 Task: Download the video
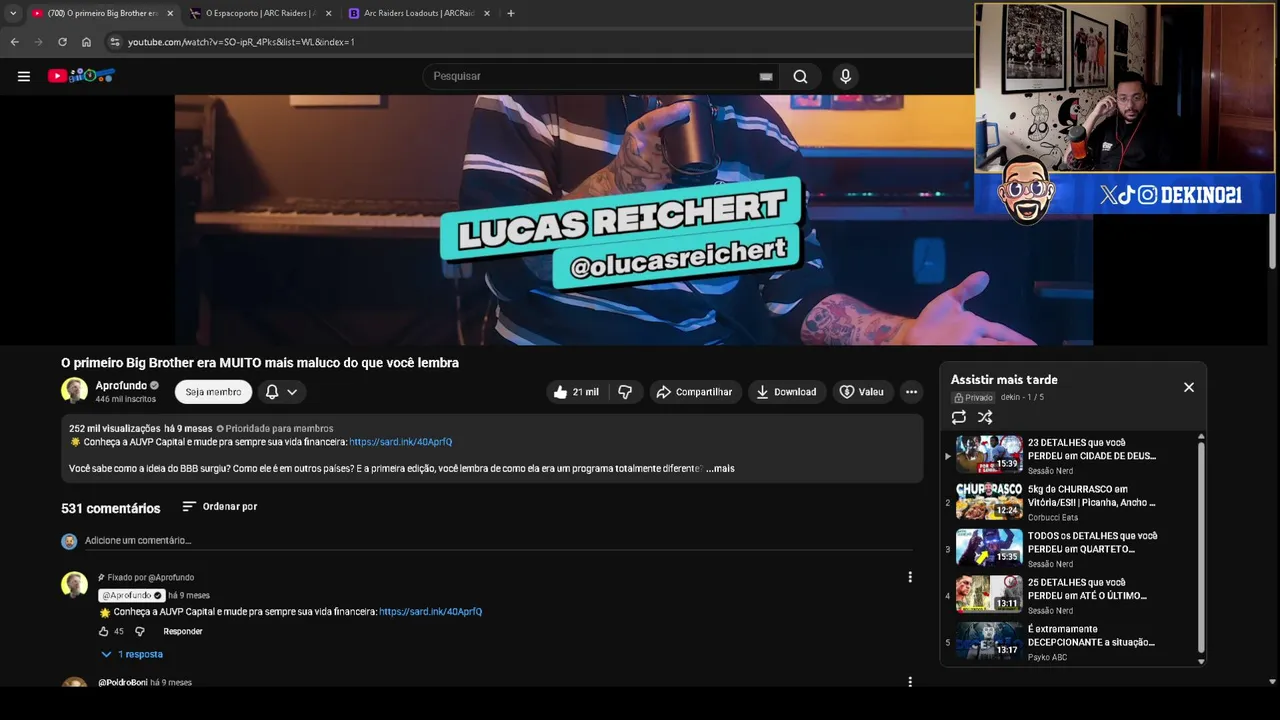(786, 392)
